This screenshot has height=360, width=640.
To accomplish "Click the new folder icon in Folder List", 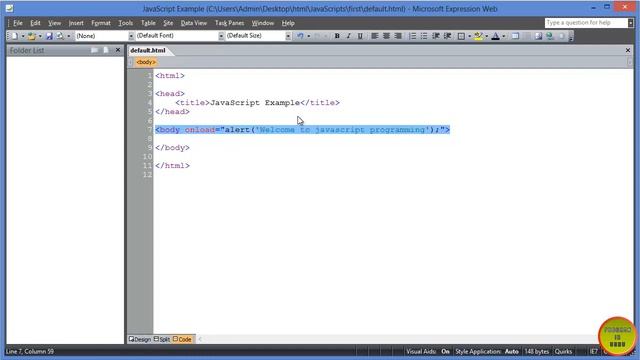I will coord(95,50).
